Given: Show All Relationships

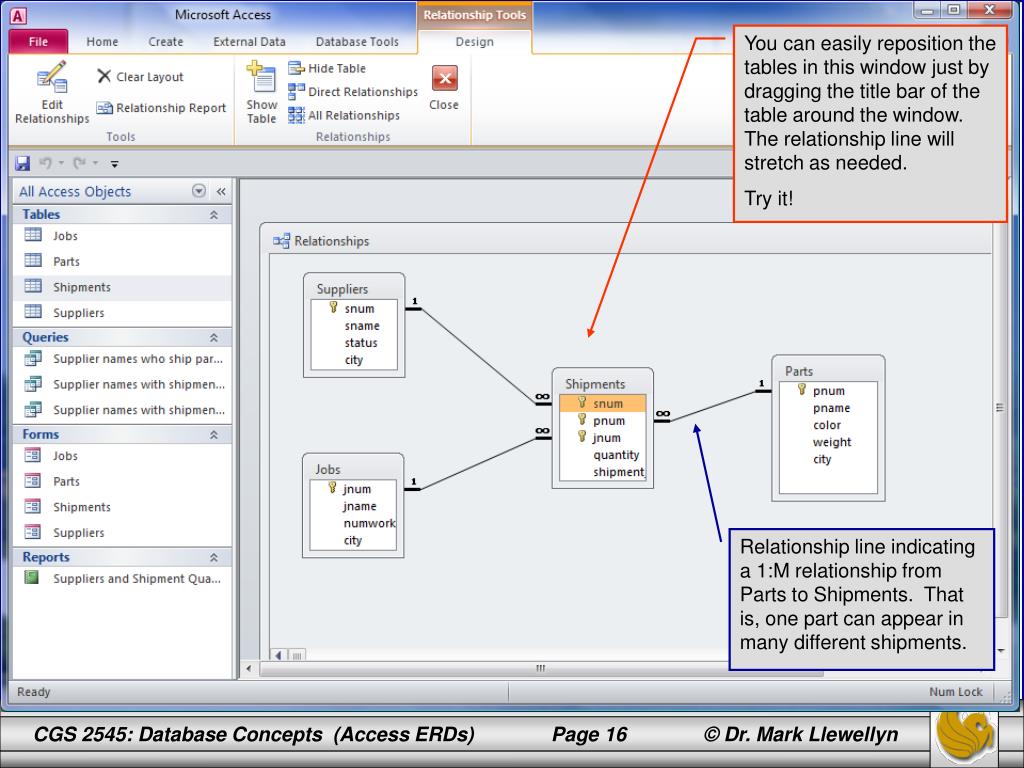Looking at the screenshot, I should click(x=344, y=115).
